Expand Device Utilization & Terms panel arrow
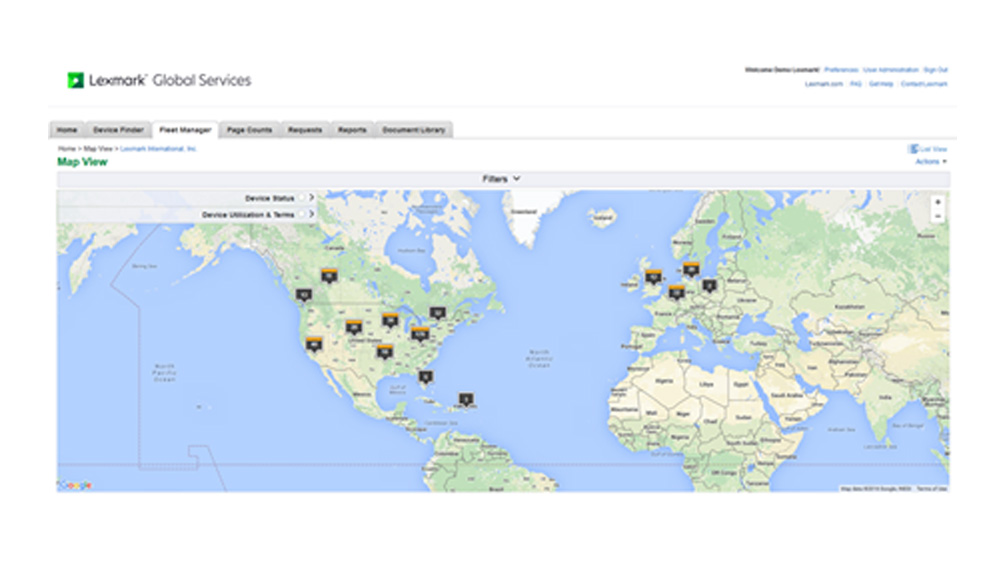1000x562 pixels. [312, 214]
